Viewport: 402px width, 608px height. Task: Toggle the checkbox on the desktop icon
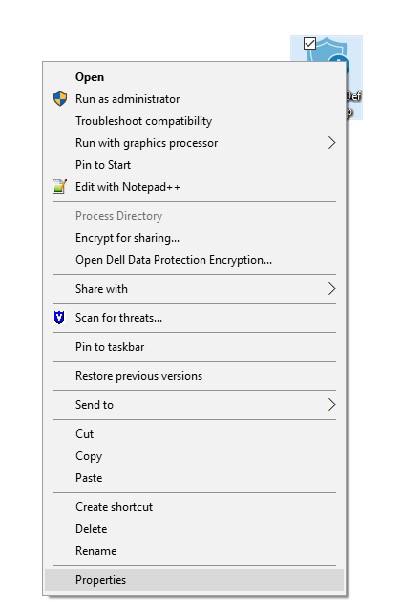tap(310, 44)
